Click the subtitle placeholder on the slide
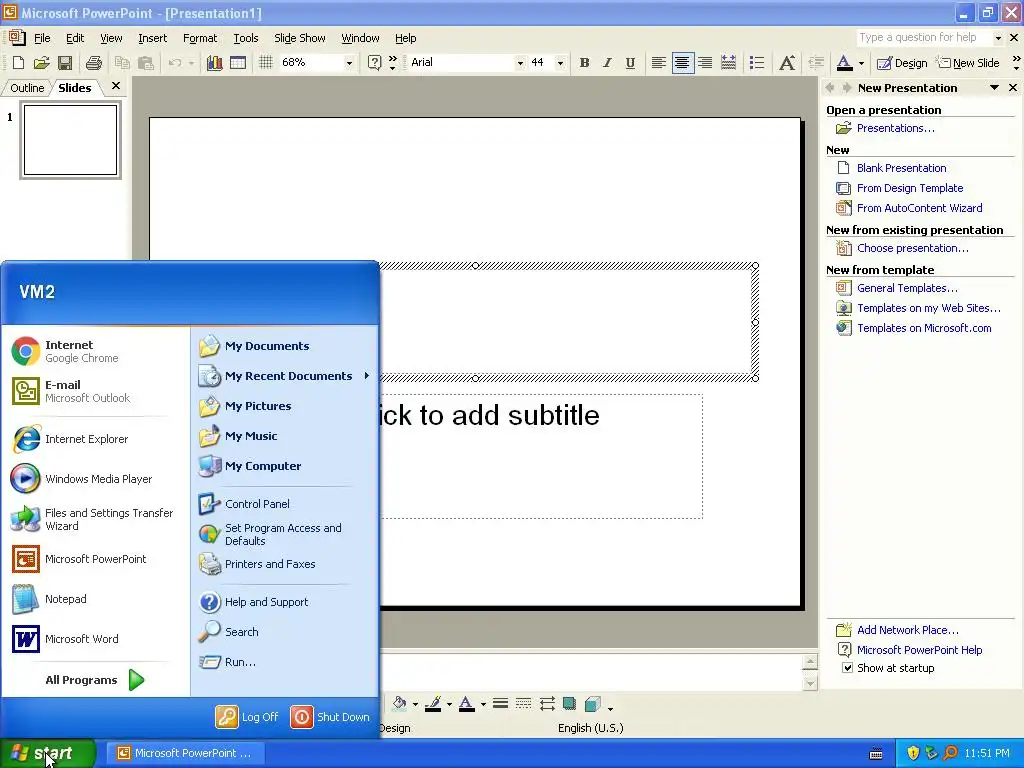Screen dimensions: 1024x768 541,456
